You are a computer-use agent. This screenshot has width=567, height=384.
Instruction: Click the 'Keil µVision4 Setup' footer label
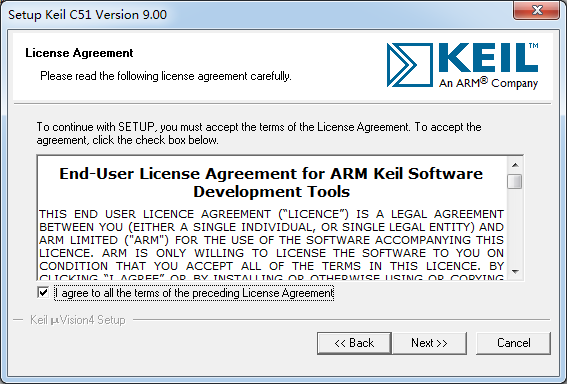coord(78,320)
